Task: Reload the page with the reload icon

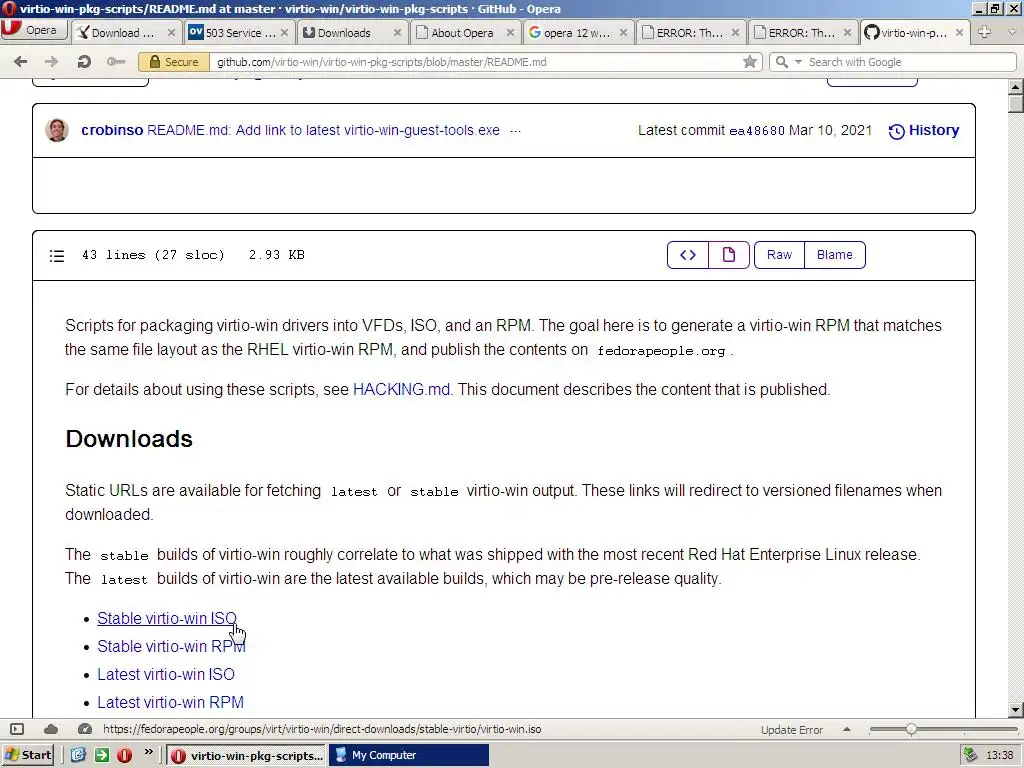Action: [84, 62]
